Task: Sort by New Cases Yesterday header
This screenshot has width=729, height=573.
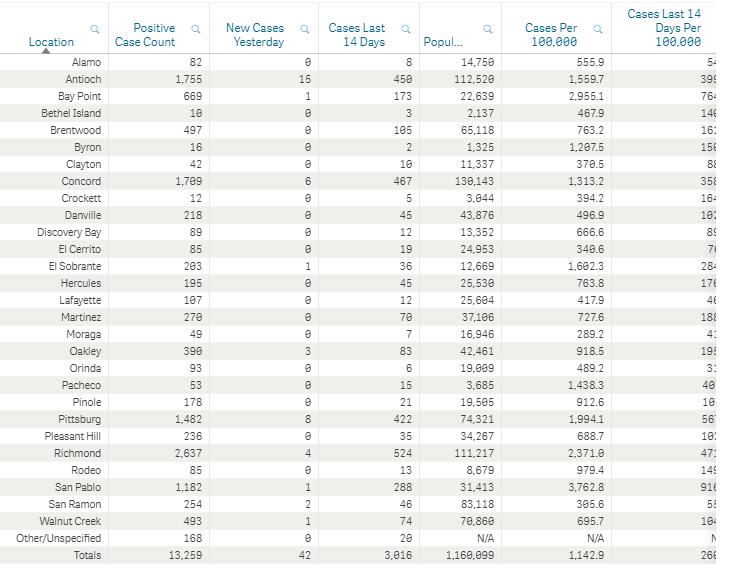Action: (x=255, y=35)
